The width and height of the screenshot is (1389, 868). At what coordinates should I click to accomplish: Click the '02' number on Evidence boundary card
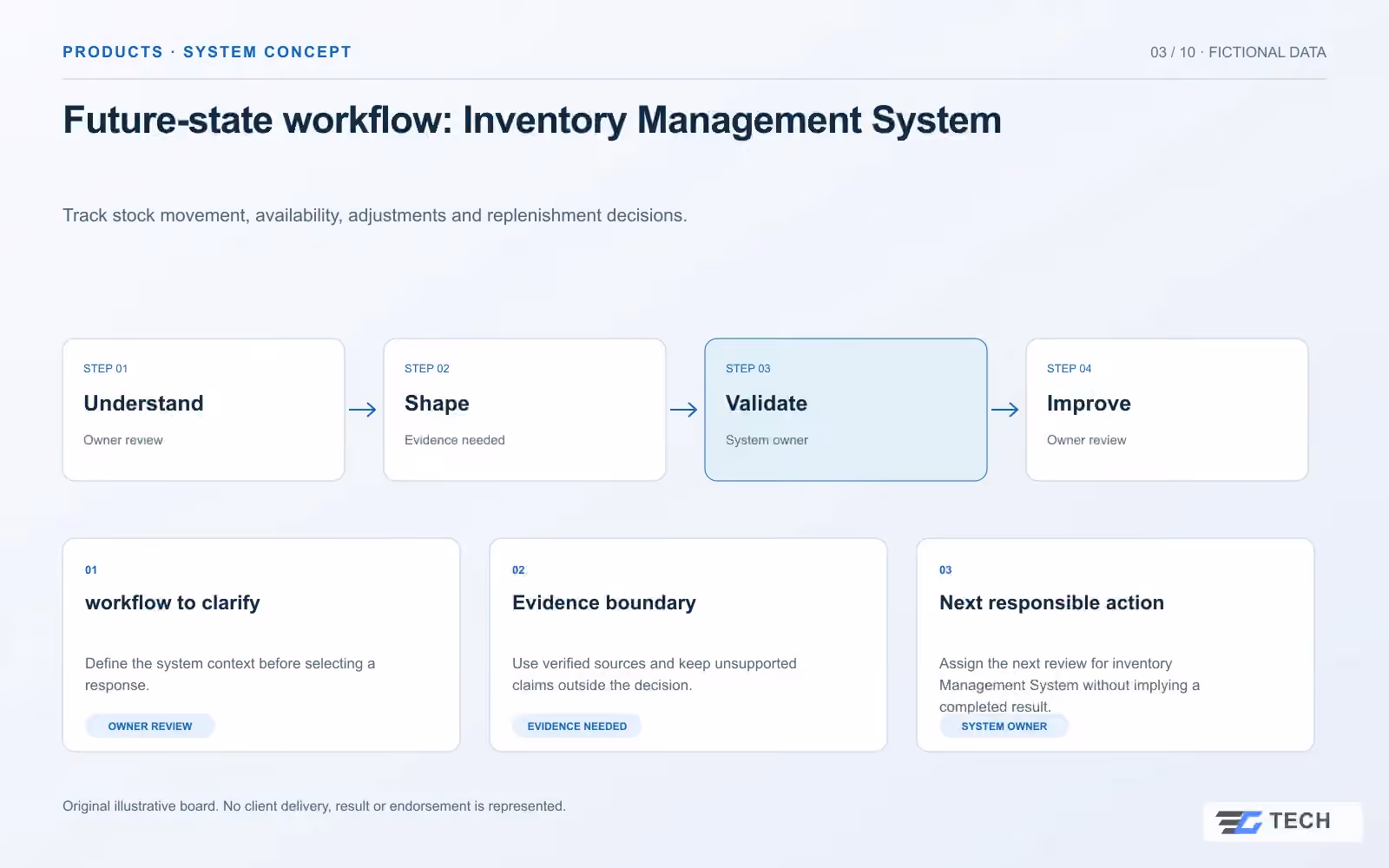(518, 570)
